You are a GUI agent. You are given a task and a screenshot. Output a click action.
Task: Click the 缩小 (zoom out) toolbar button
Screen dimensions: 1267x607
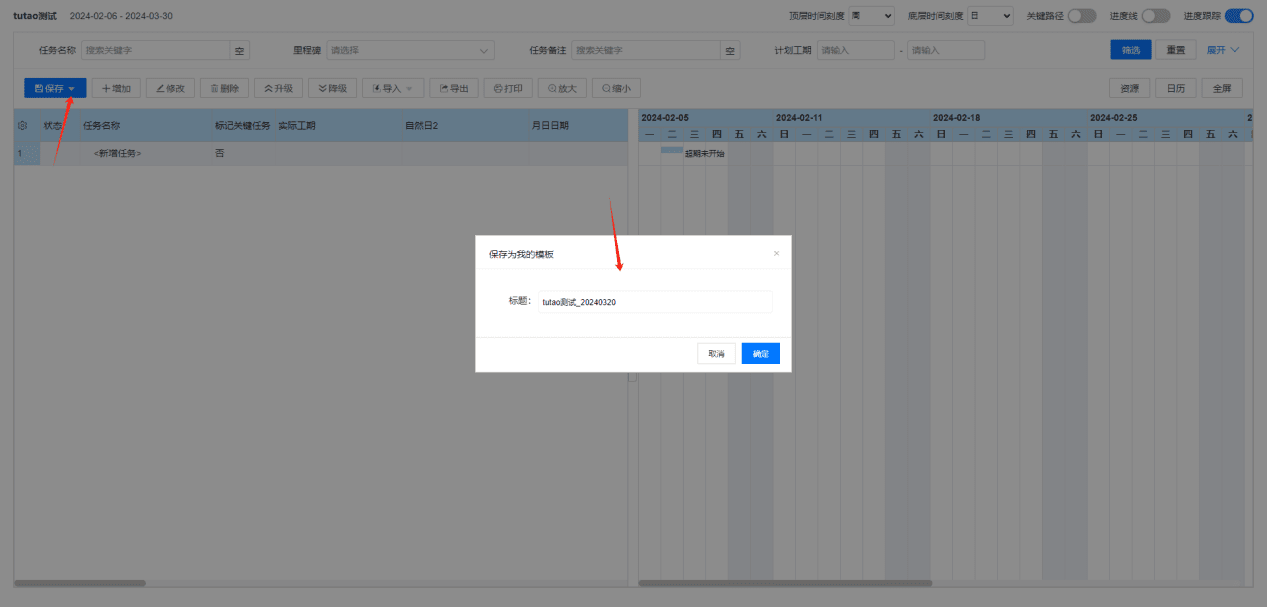pyautogui.click(x=616, y=88)
